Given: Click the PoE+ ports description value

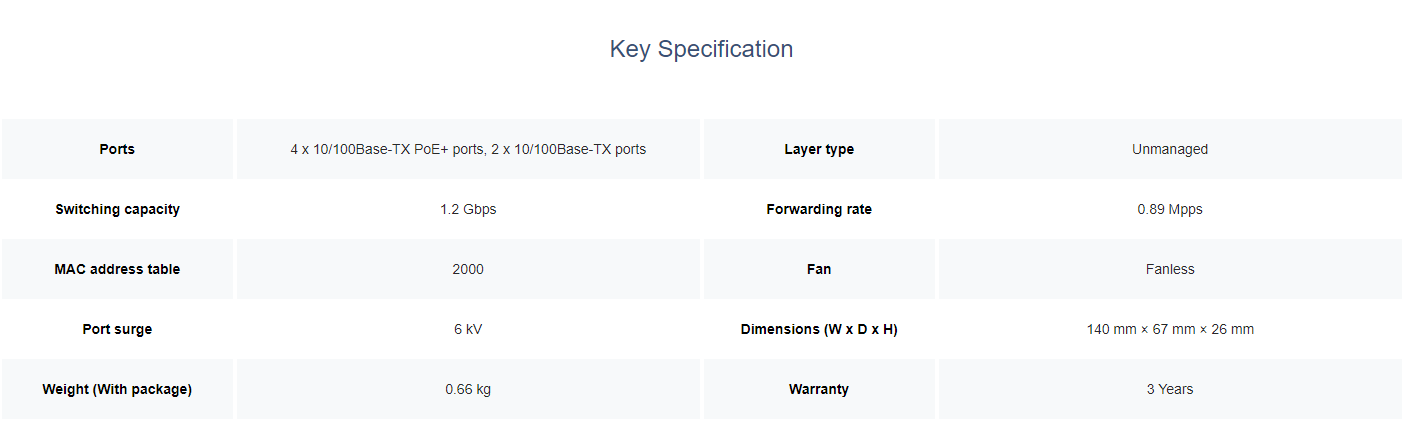Looking at the screenshot, I should tap(468, 149).
